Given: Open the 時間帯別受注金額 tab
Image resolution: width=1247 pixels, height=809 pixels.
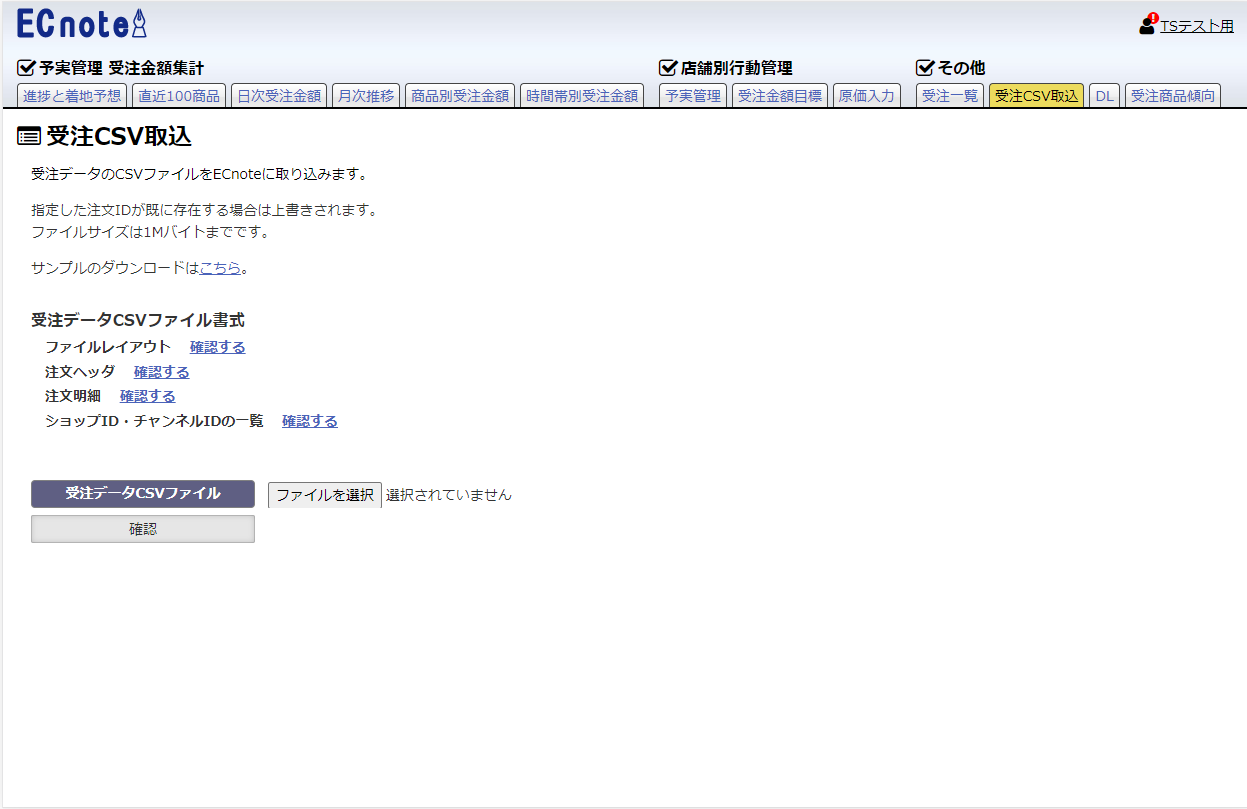Looking at the screenshot, I should tap(582, 96).
